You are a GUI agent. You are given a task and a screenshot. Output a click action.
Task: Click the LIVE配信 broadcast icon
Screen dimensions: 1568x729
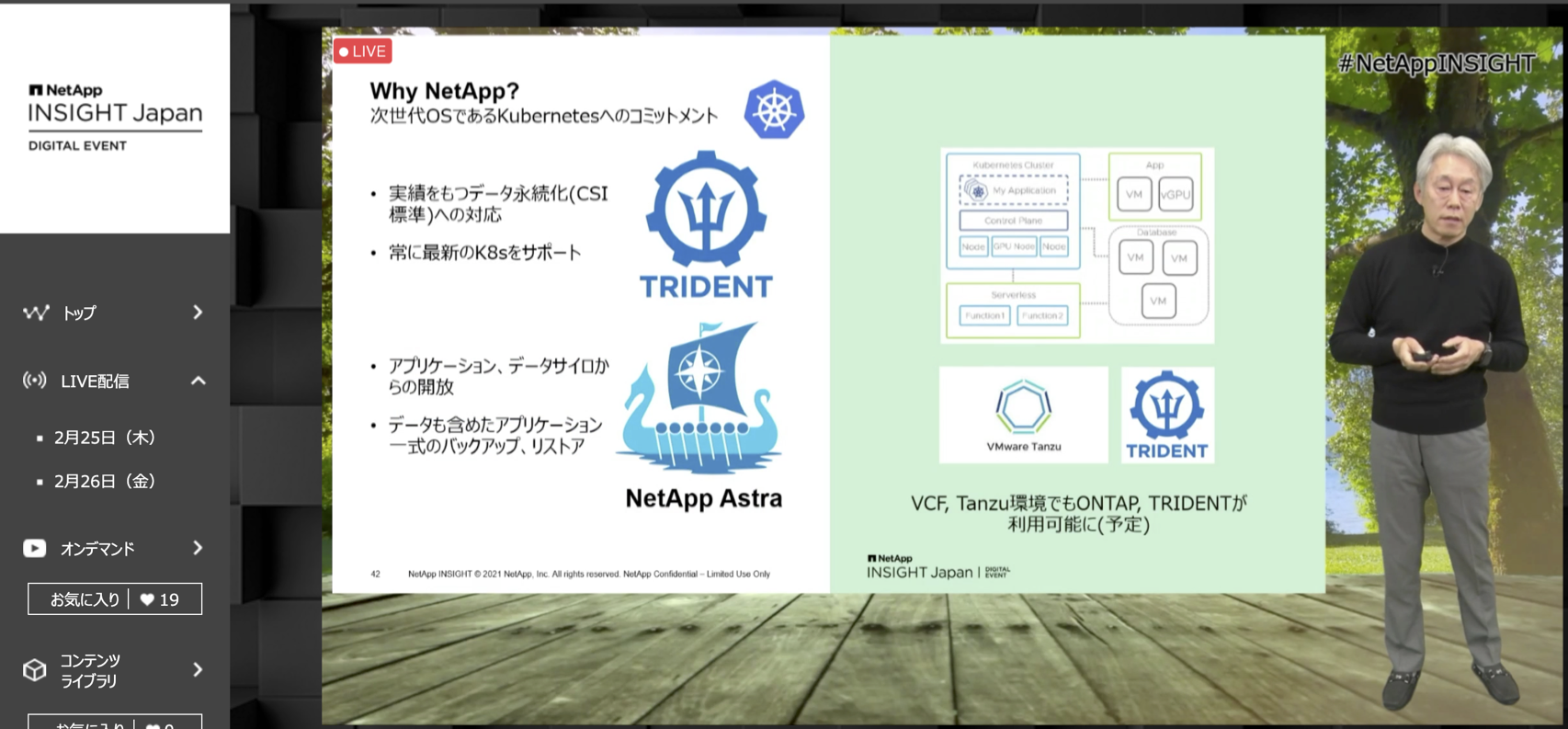tap(35, 381)
